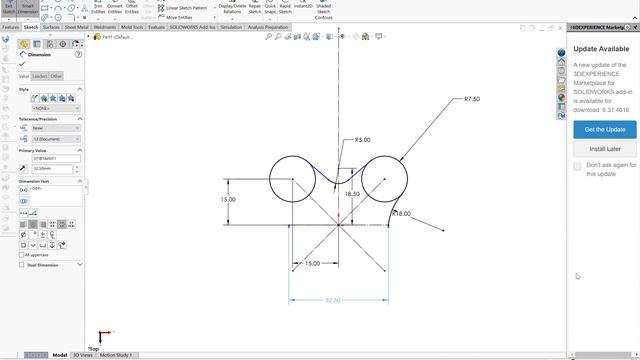The image size is (640, 360).
Task: Toggle left justify for dimension text
Action: point(23,224)
